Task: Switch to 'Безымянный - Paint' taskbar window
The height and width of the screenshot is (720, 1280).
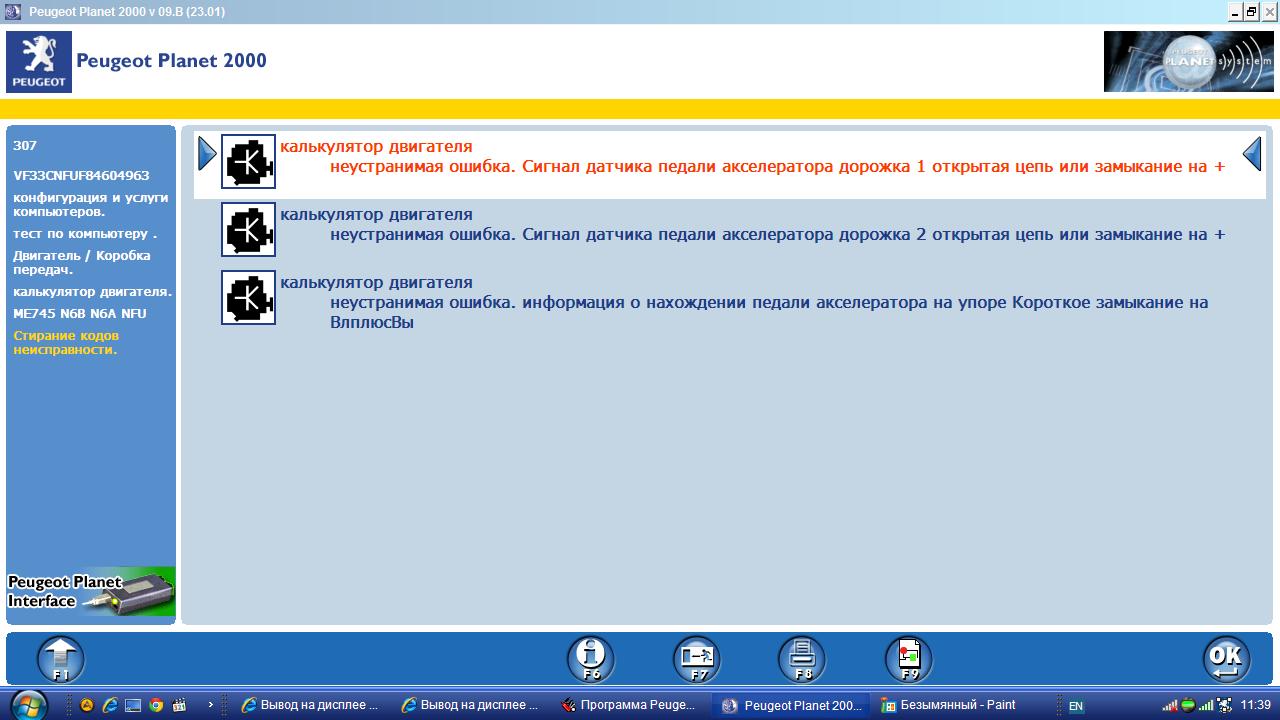Action: click(x=952, y=705)
